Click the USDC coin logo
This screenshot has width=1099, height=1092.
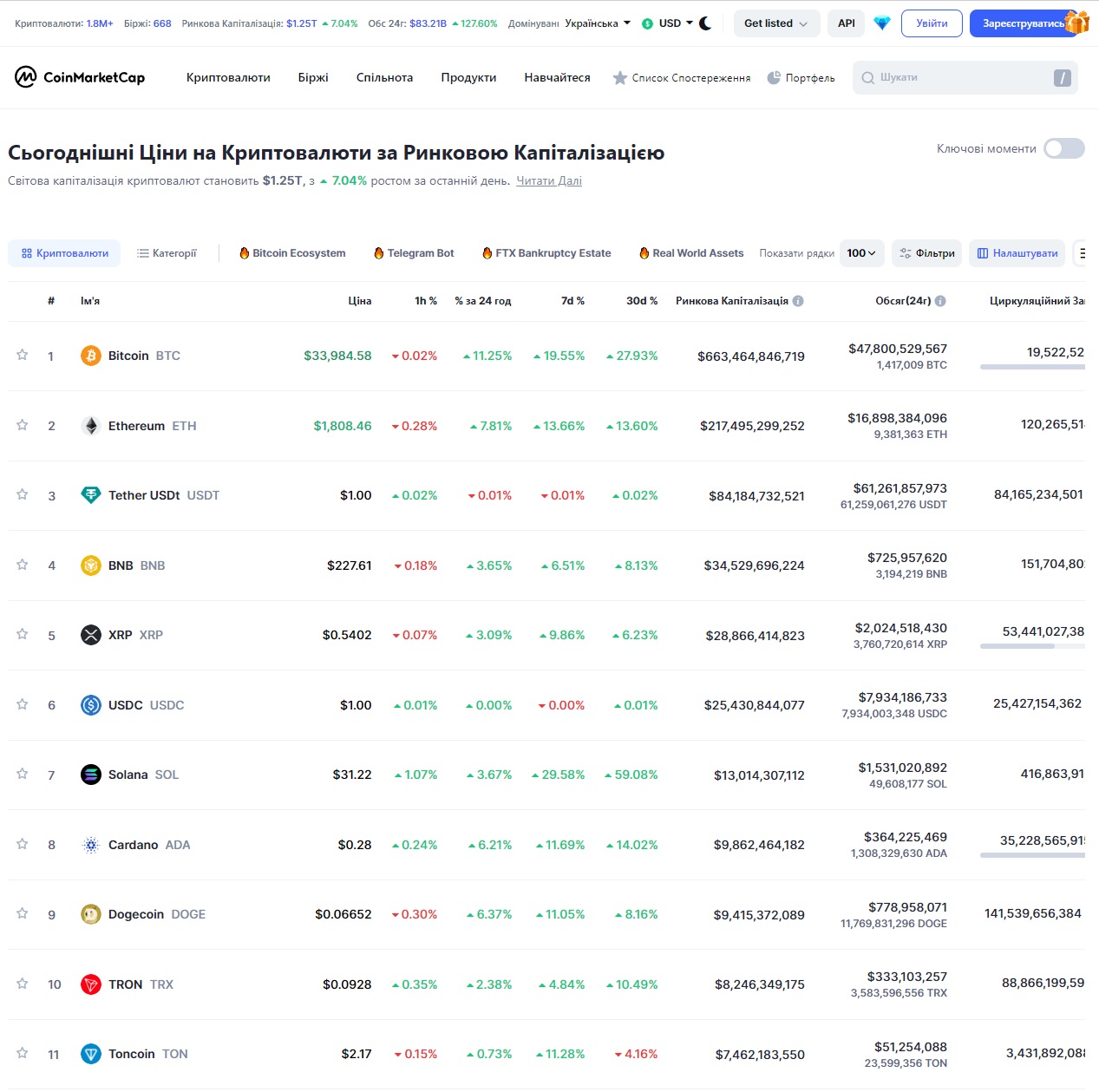point(91,705)
